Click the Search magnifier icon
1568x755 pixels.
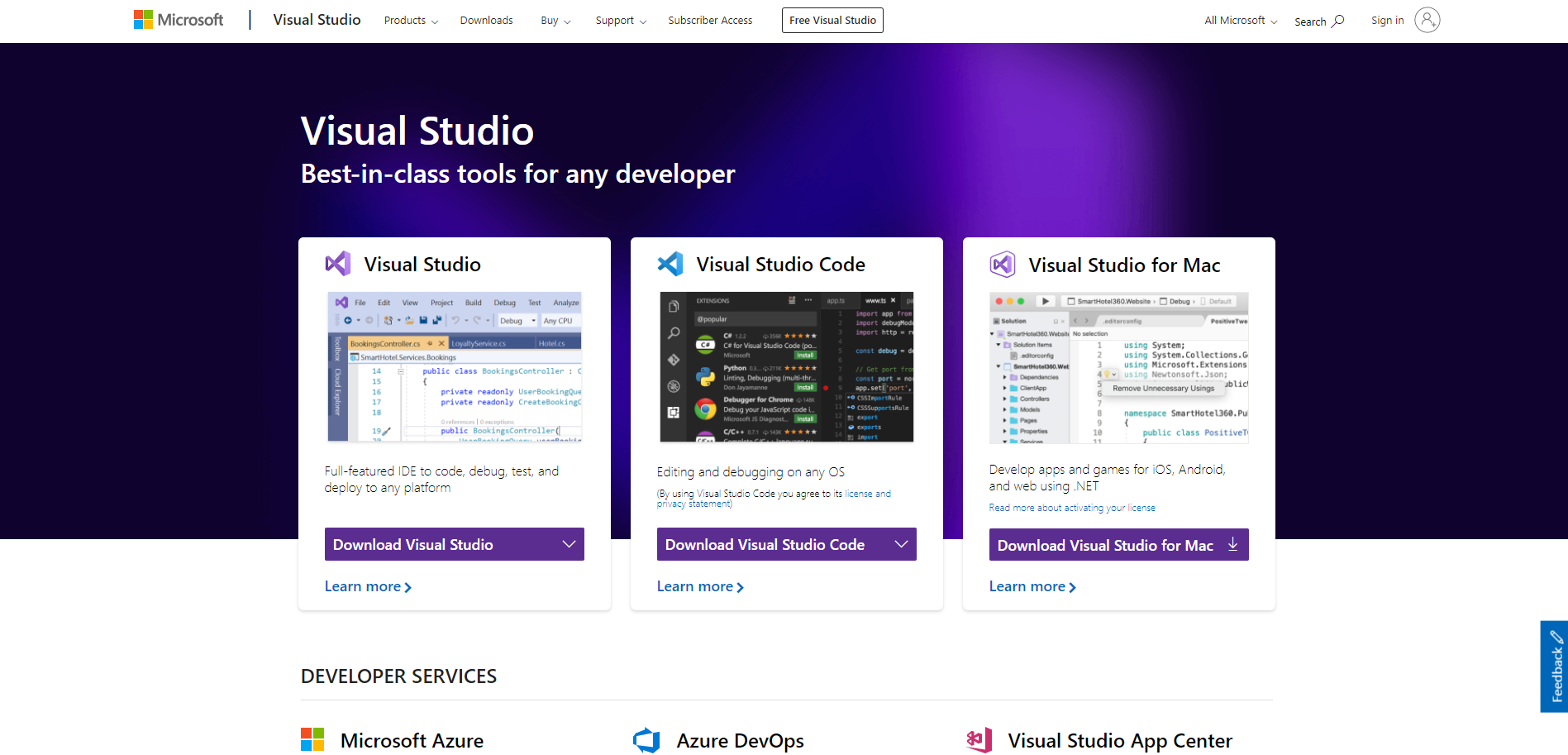coord(1338,21)
